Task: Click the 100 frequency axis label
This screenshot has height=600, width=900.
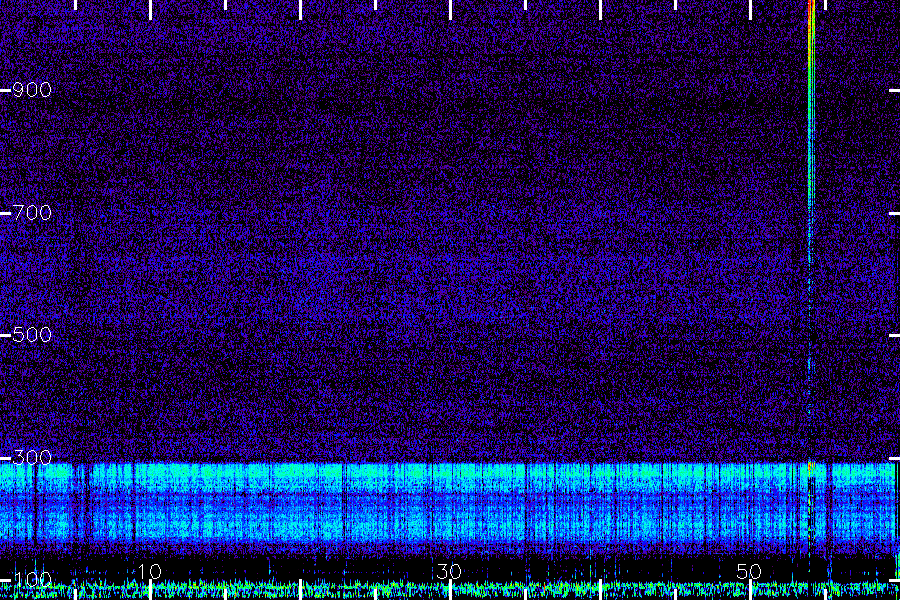Action: click(32, 579)
